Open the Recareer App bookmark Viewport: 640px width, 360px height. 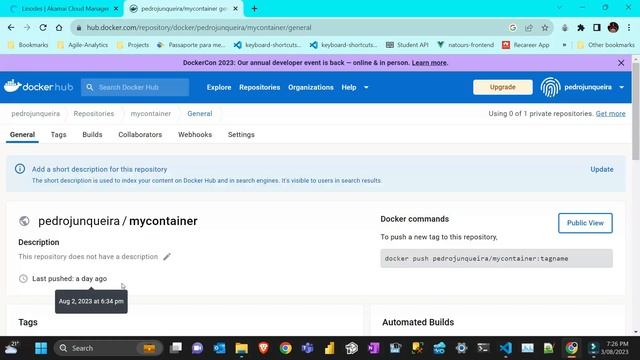pos(526,45)
